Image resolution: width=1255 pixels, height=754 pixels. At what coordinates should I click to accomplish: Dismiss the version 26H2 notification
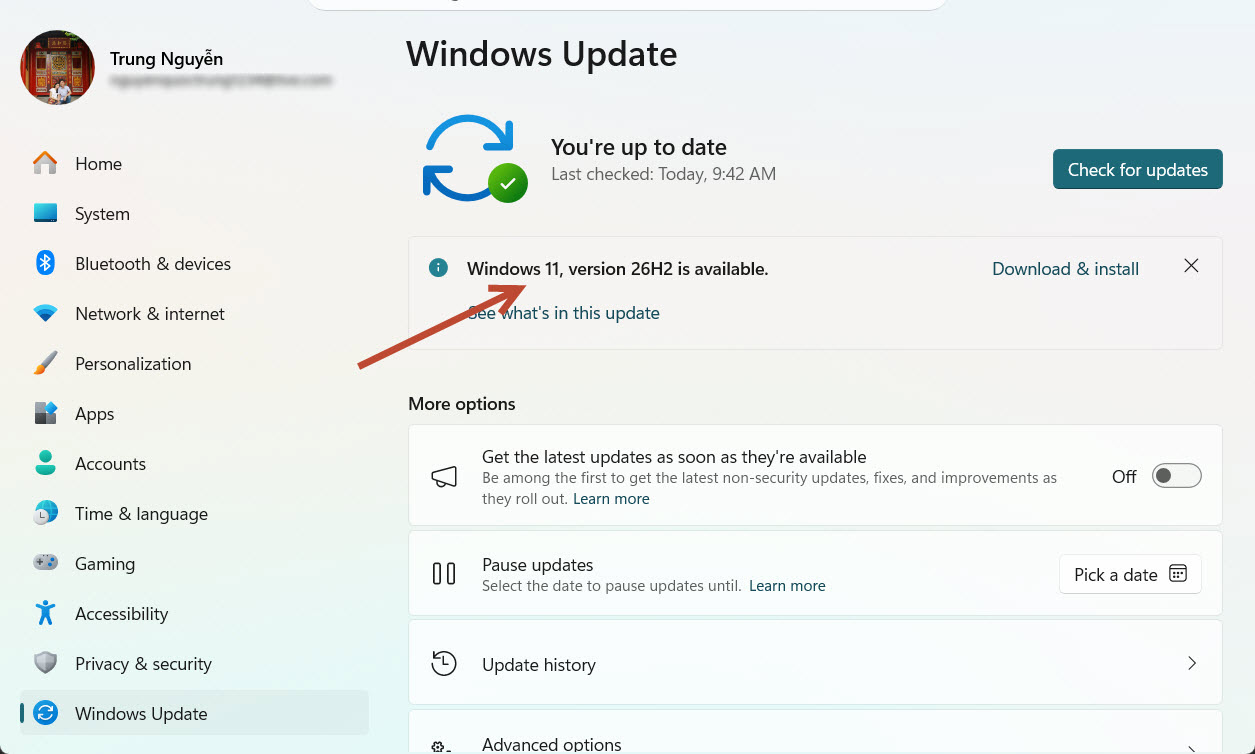pos(1191,266)
